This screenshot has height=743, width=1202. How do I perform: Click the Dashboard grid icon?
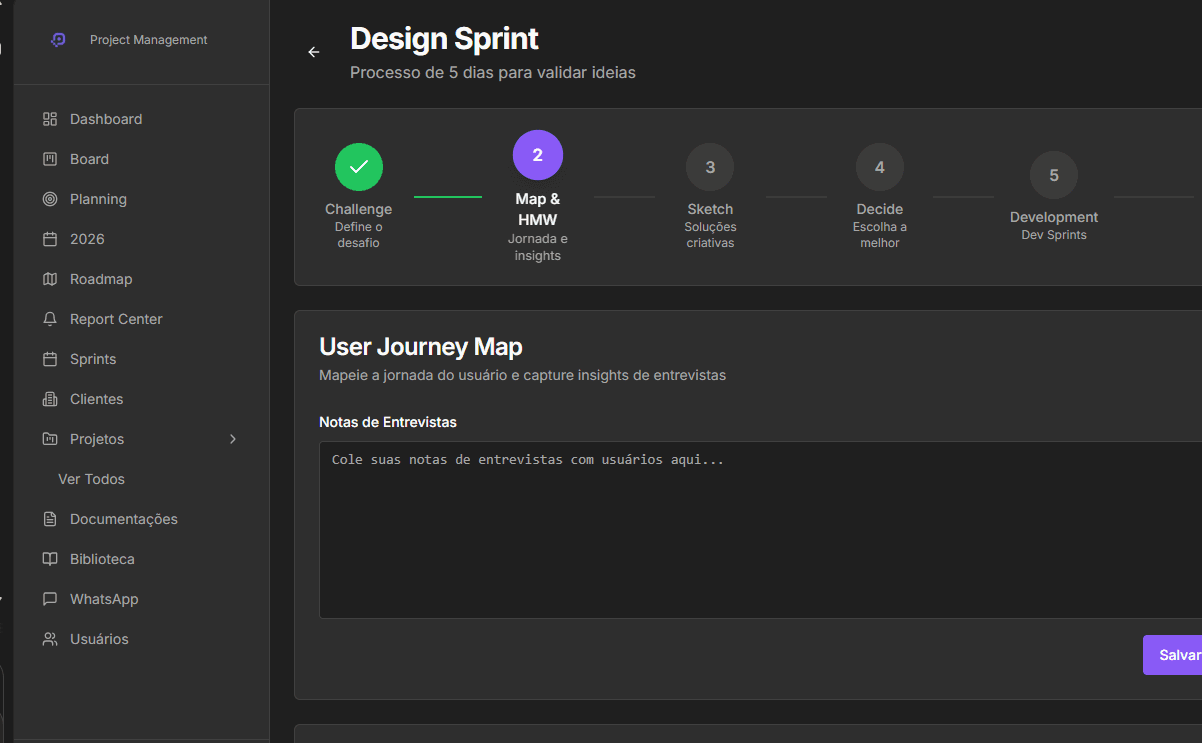coord(50,119)
